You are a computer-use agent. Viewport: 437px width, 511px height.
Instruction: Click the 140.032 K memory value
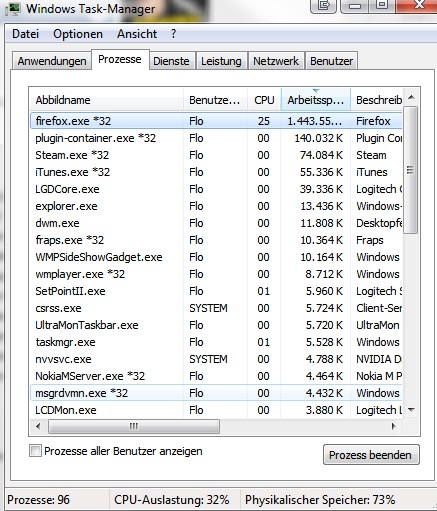click(x=319, y=138)
